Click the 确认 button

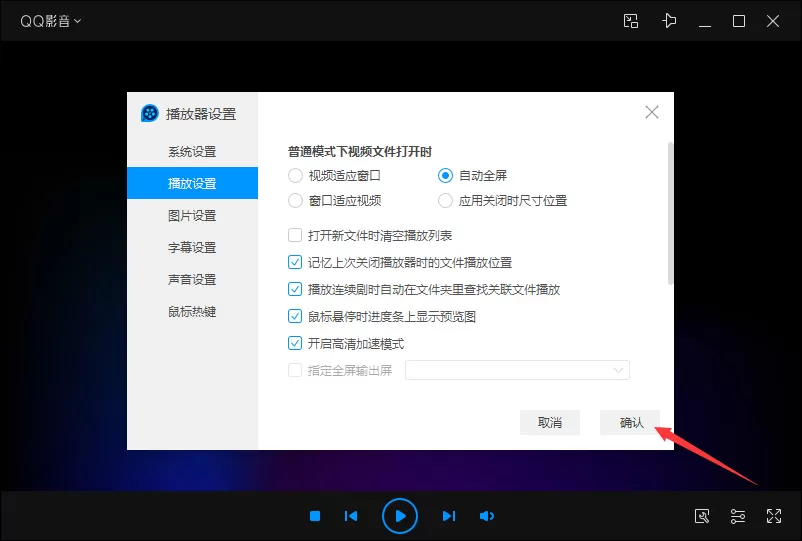point(630,422)
